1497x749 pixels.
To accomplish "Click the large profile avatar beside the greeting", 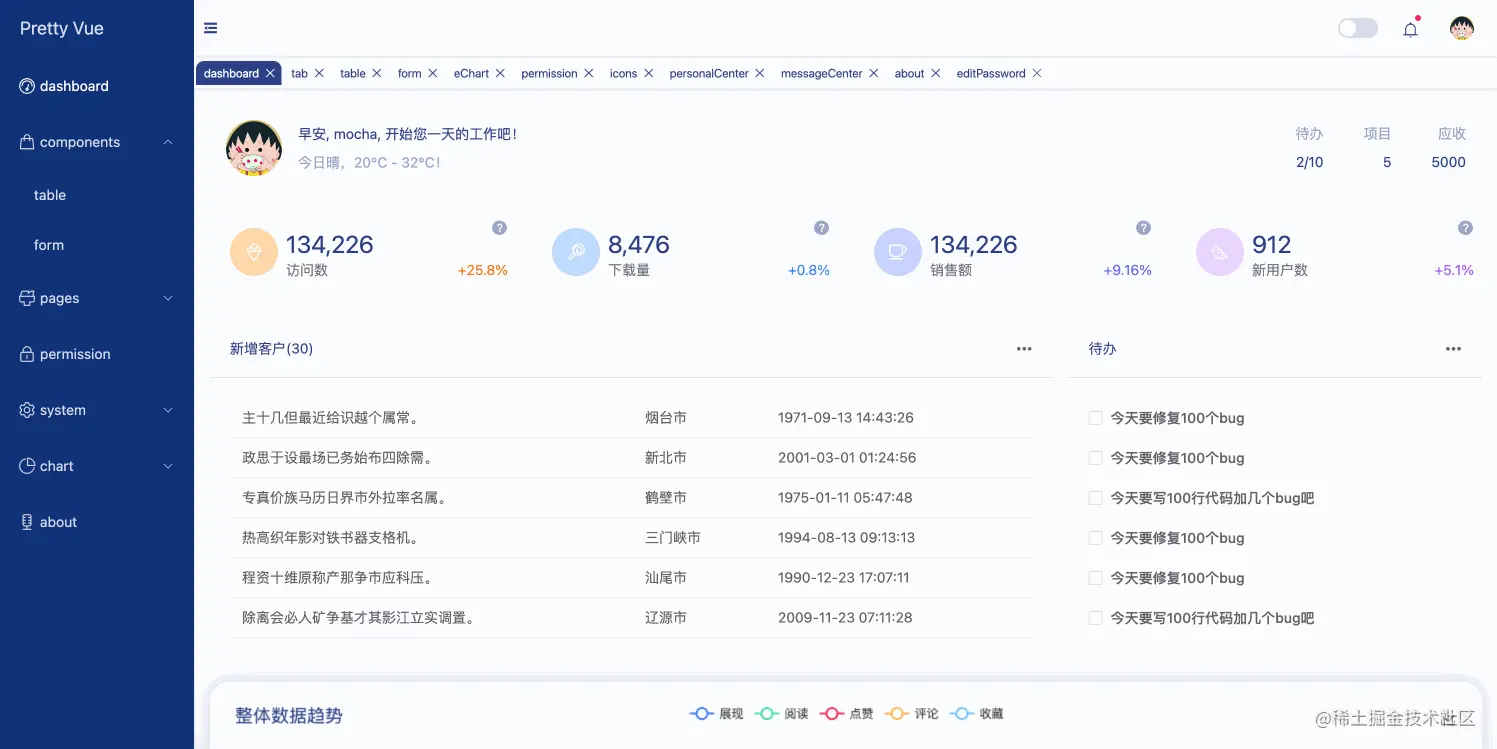I will (x=254, y=148).
